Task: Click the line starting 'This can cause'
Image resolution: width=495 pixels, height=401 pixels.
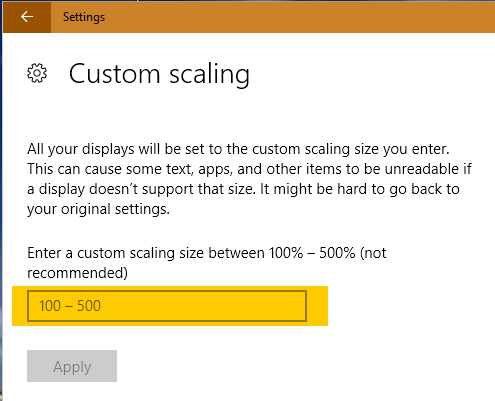Action: click(x=249, y=169)
